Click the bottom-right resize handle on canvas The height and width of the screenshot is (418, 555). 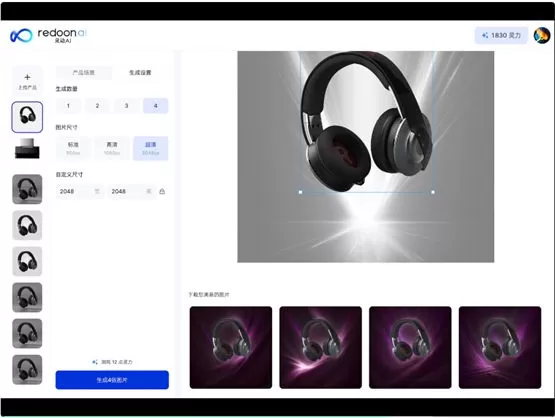click(433, 192)
